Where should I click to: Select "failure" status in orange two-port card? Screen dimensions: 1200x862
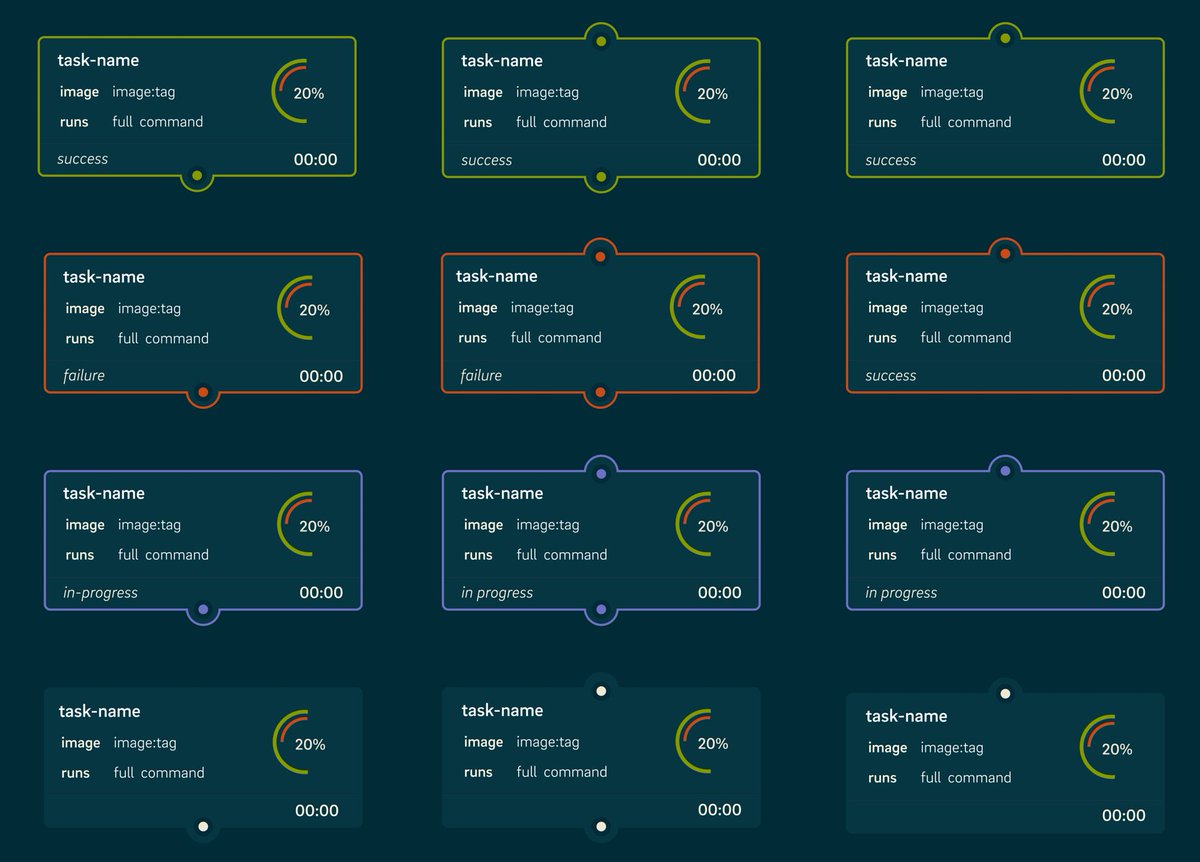tap(481, 376)
